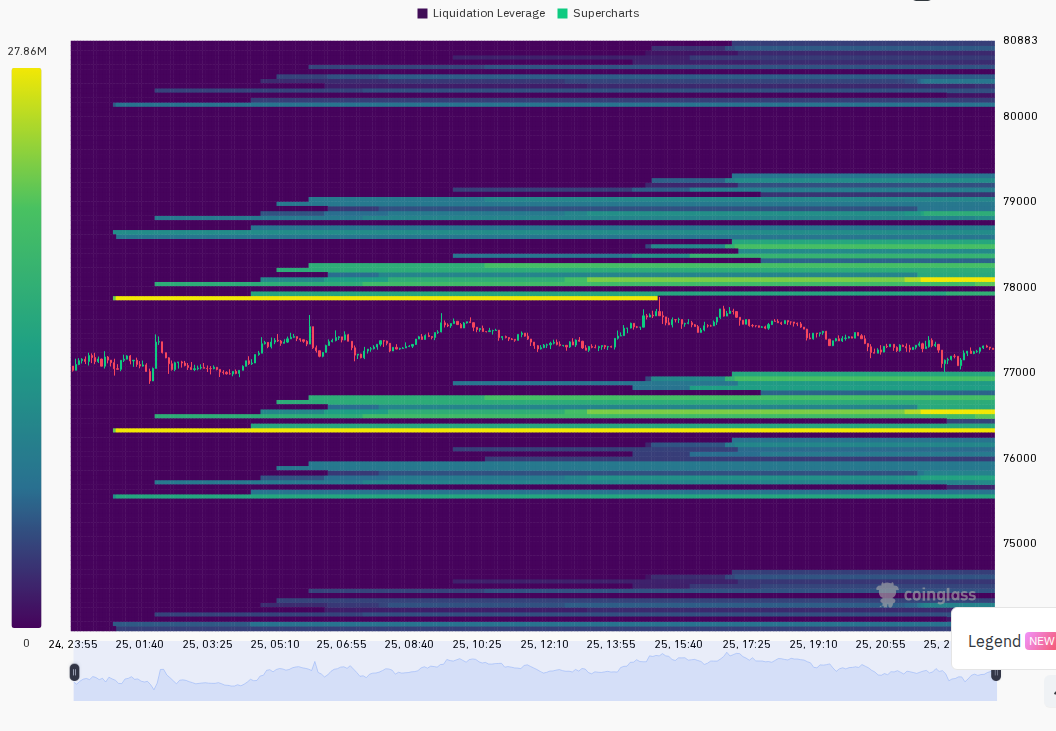This screenshot has height=731, width=1056.
Task: Click the right range handle of navigator
Action: [996, 673]
